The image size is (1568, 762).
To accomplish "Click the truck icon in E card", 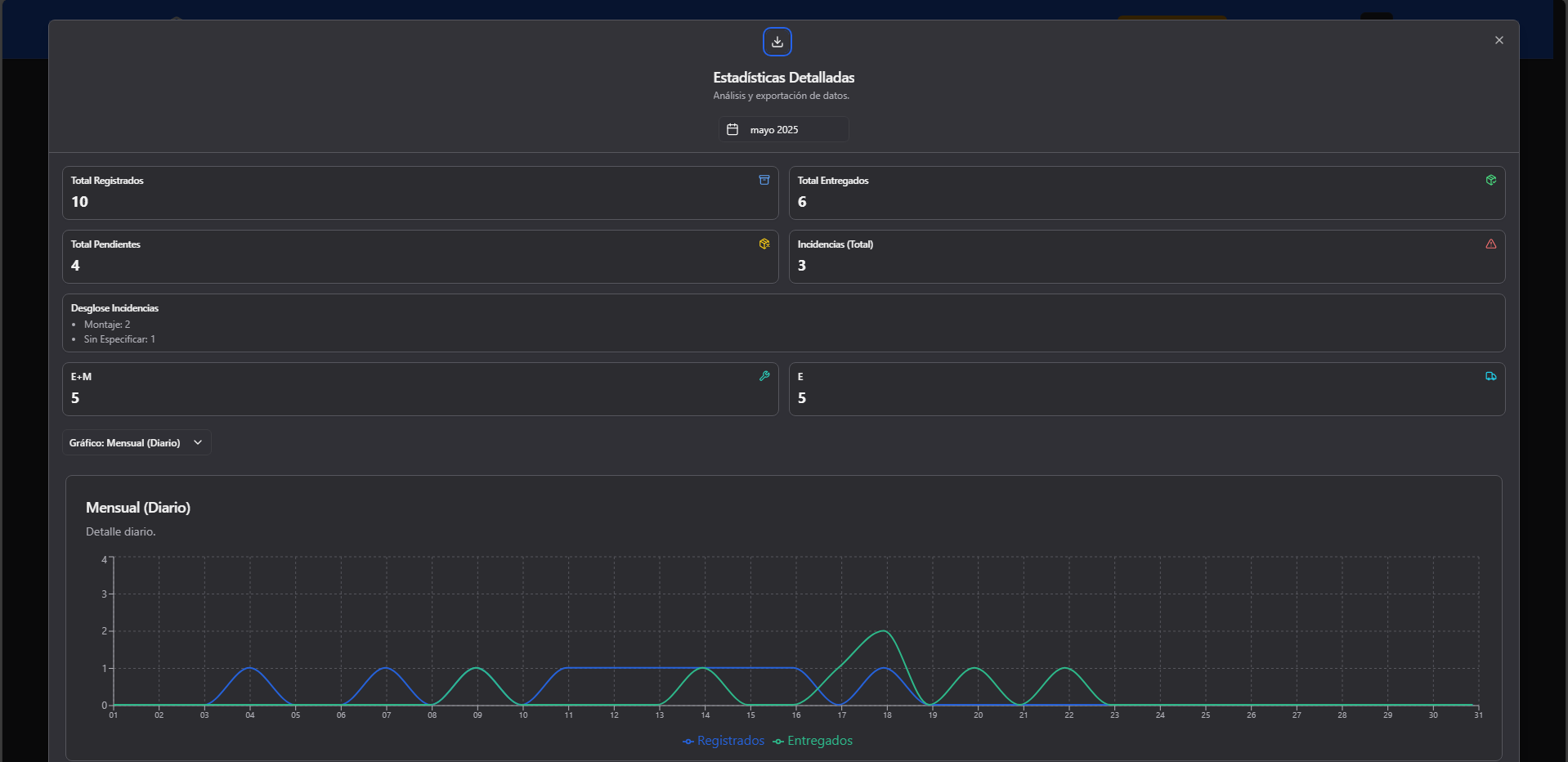I will (1490, 376).
